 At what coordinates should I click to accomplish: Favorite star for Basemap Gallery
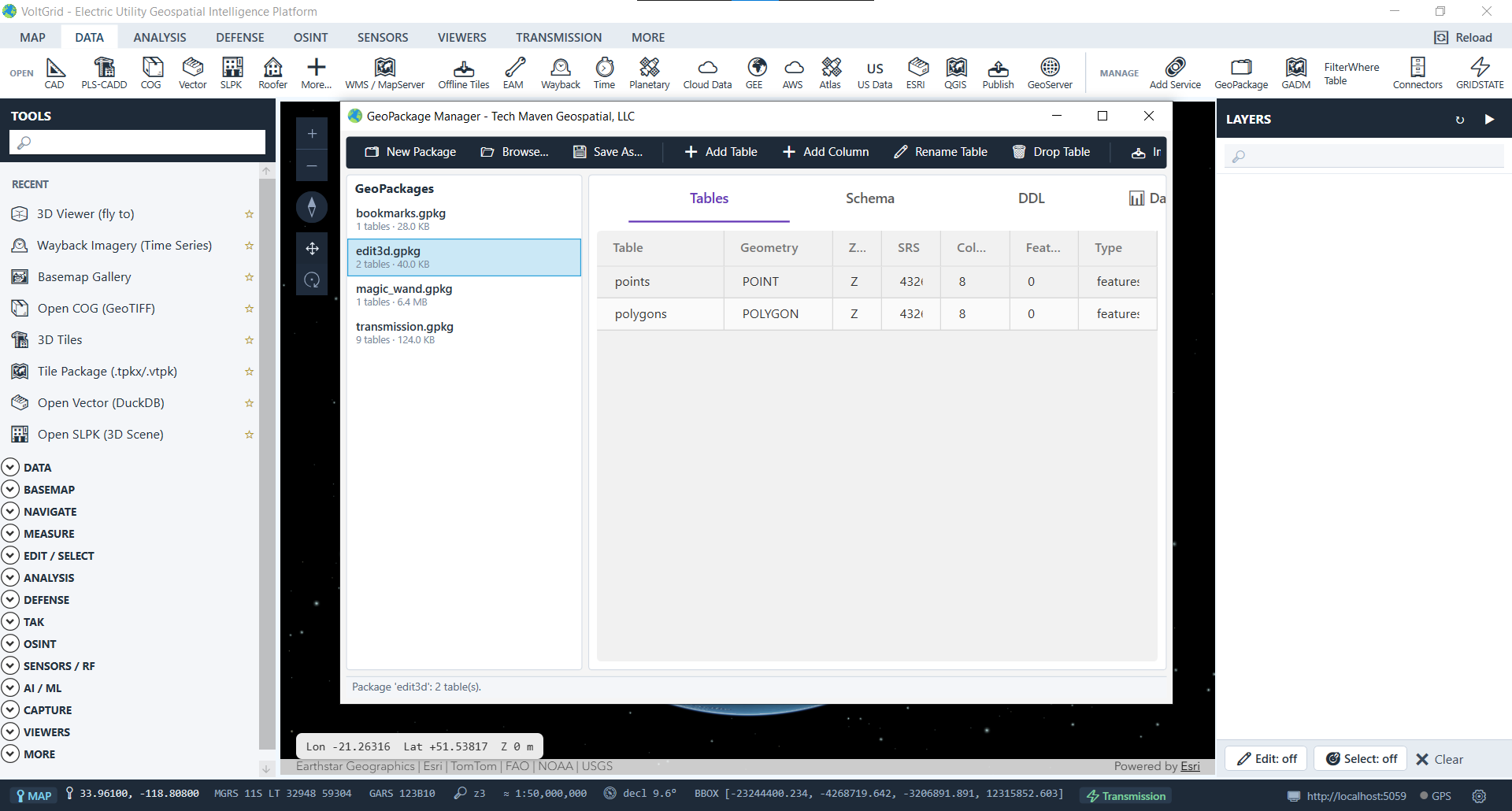[x=249, y=277]
